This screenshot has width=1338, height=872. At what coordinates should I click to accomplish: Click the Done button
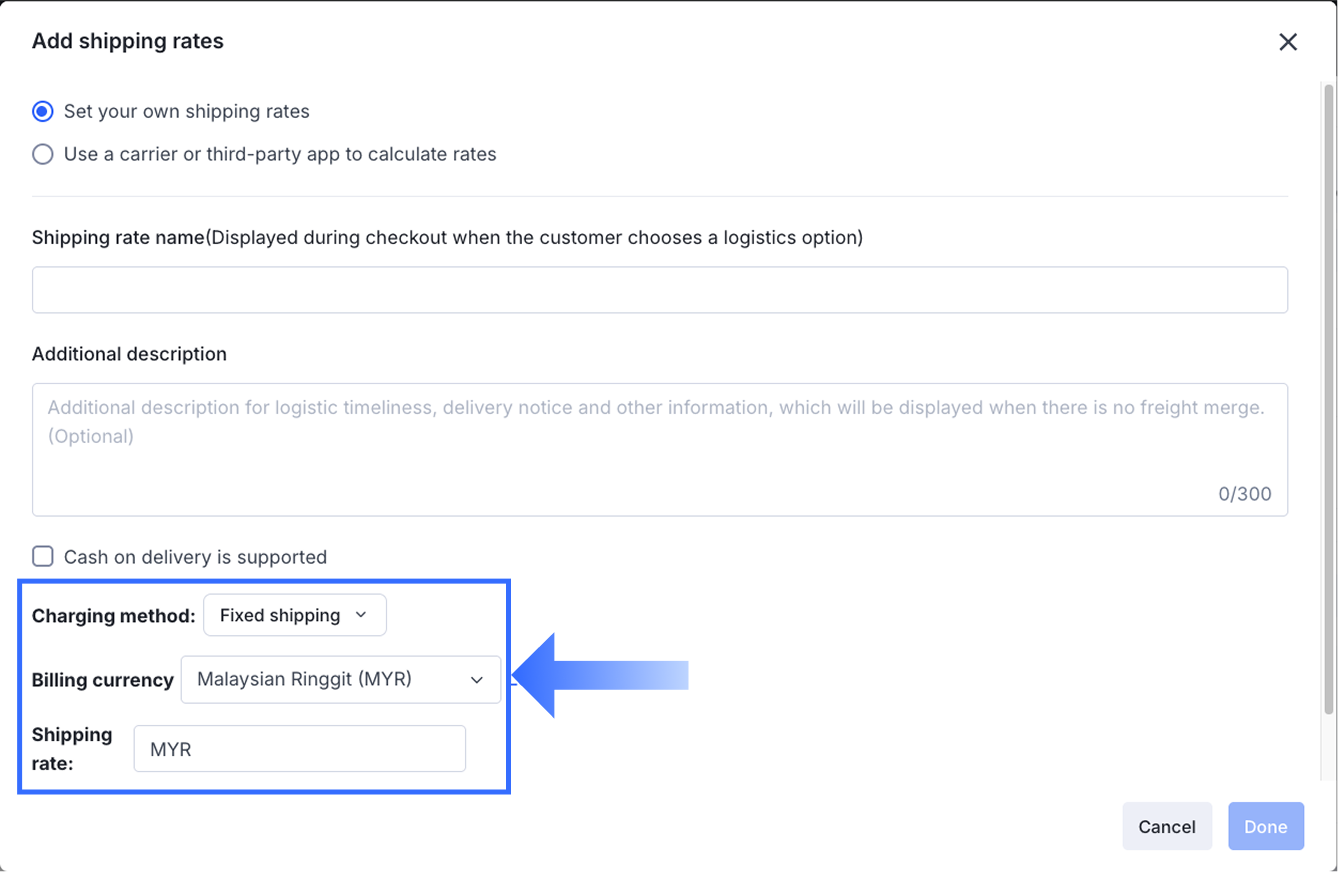[x=1265, y=827]
